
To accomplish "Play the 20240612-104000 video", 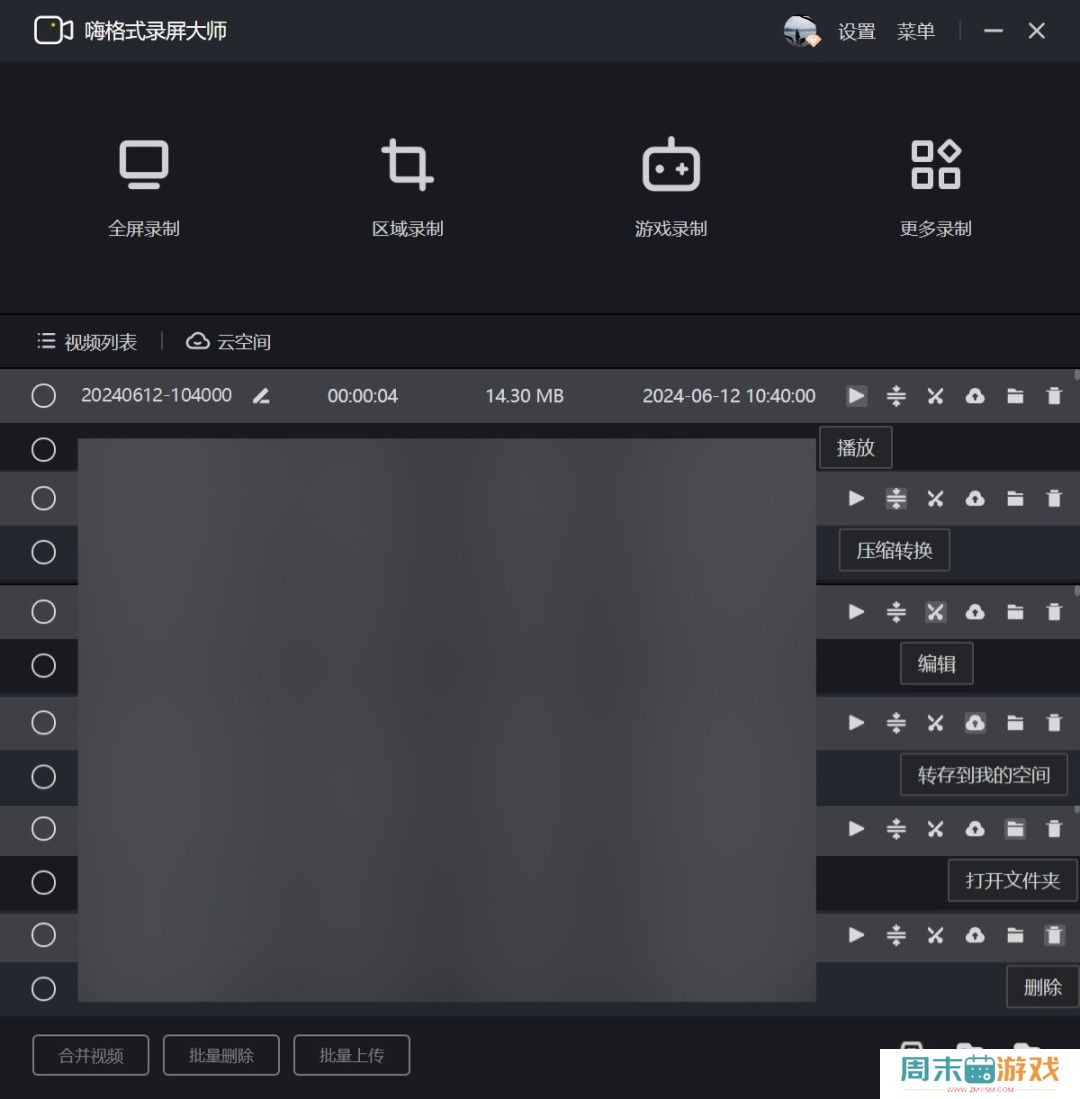I will click(856, 396).
